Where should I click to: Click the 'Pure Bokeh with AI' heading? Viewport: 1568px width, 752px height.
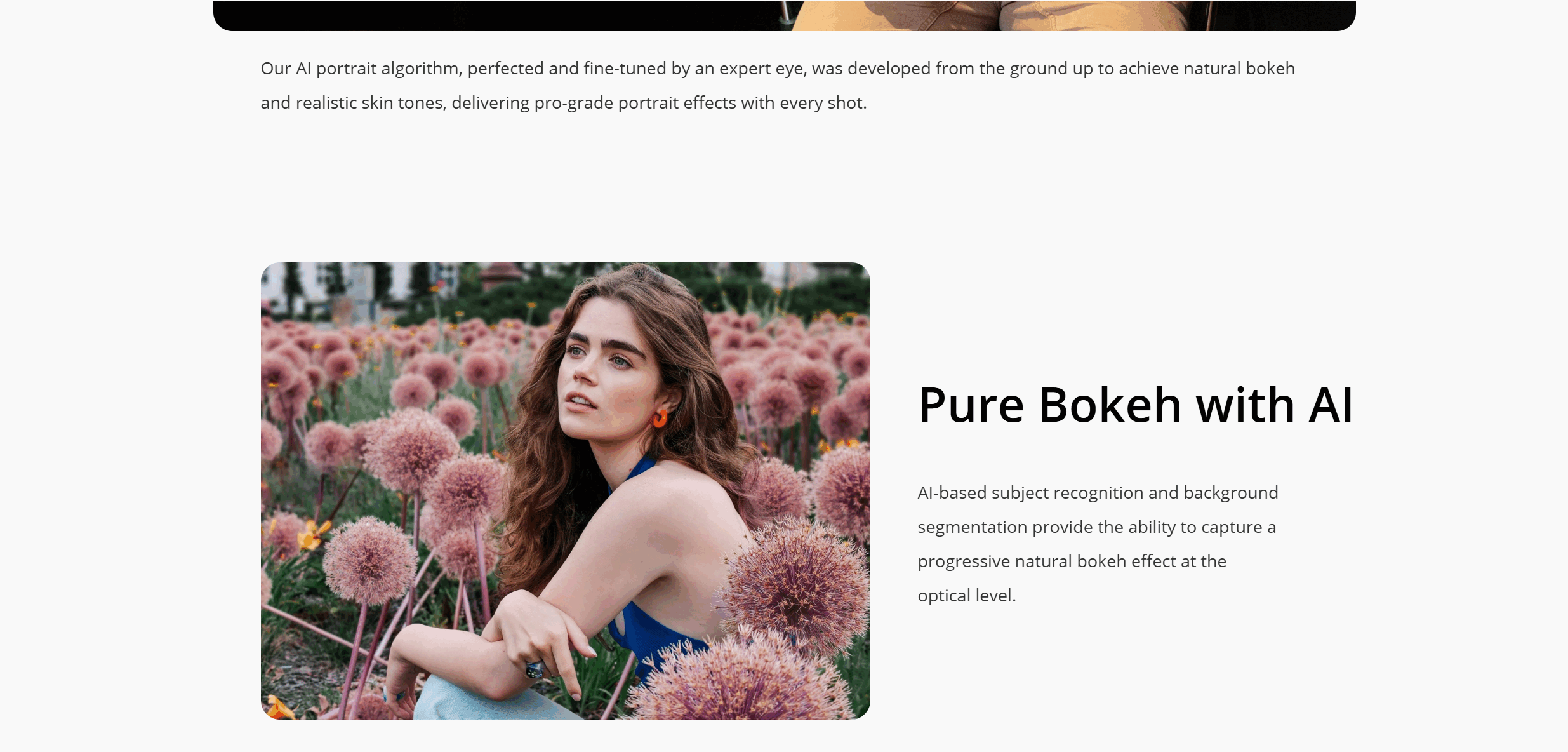tap(1136, 405)
